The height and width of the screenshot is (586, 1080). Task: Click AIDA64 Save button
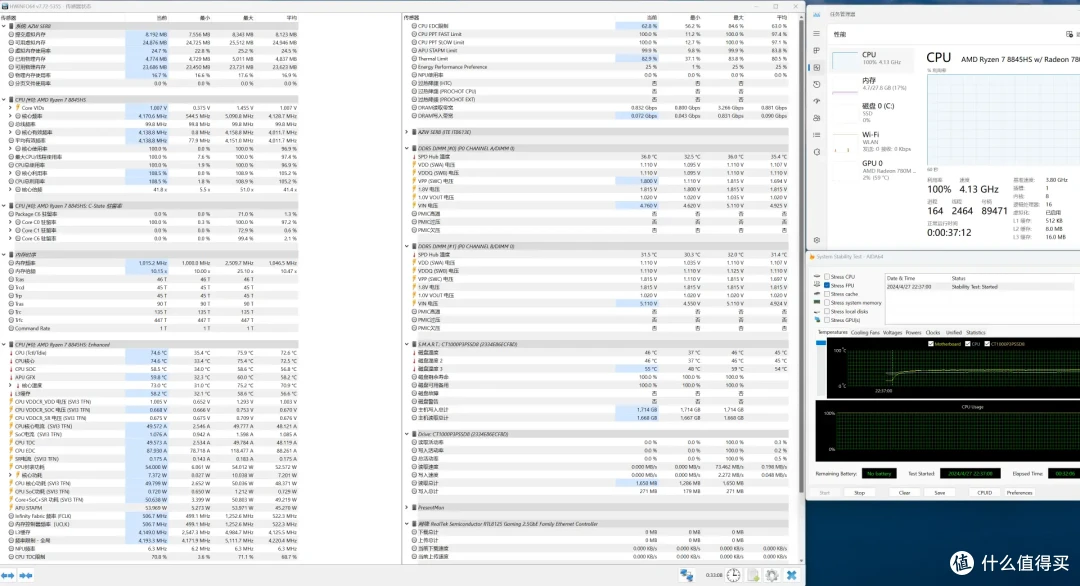point(939,493)
